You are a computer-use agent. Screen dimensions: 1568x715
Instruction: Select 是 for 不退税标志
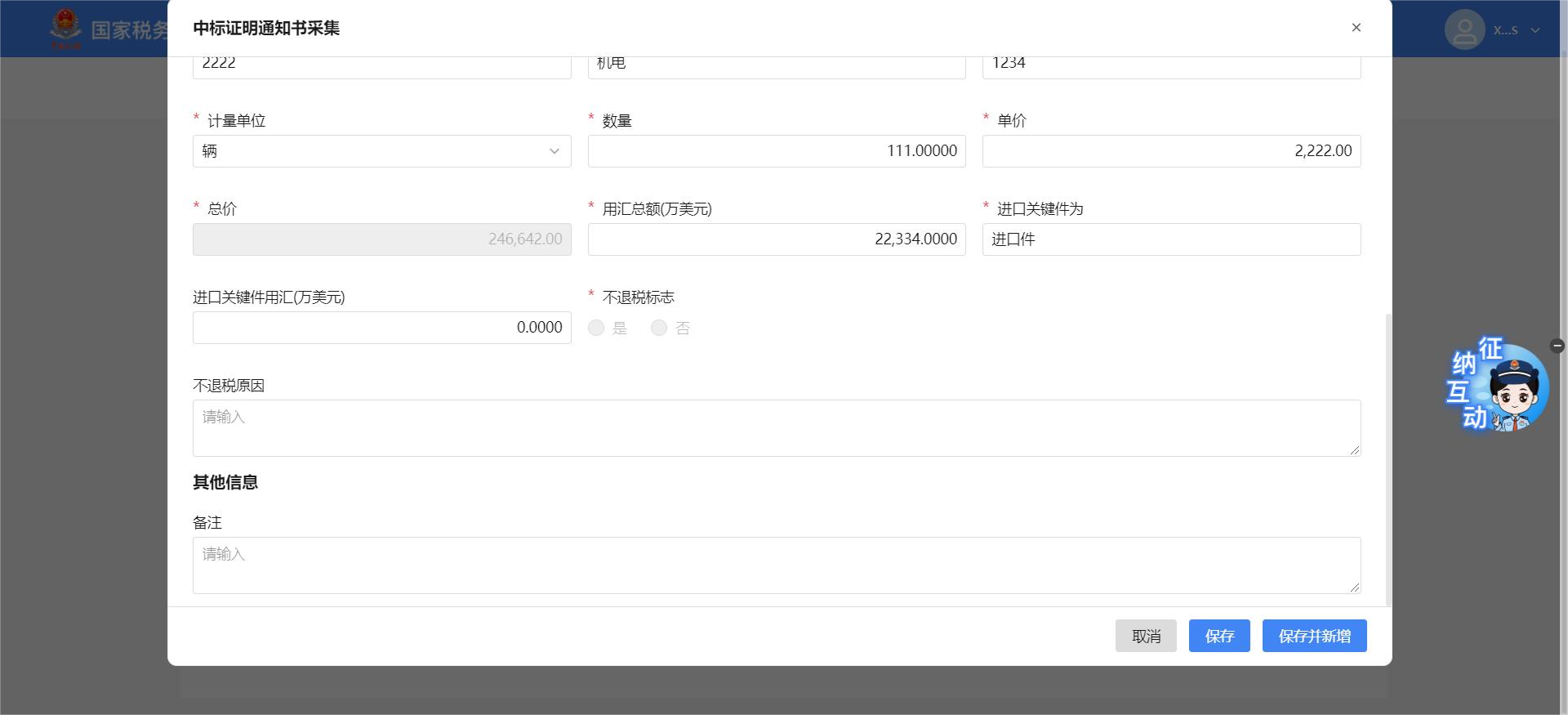click(597, 328)
